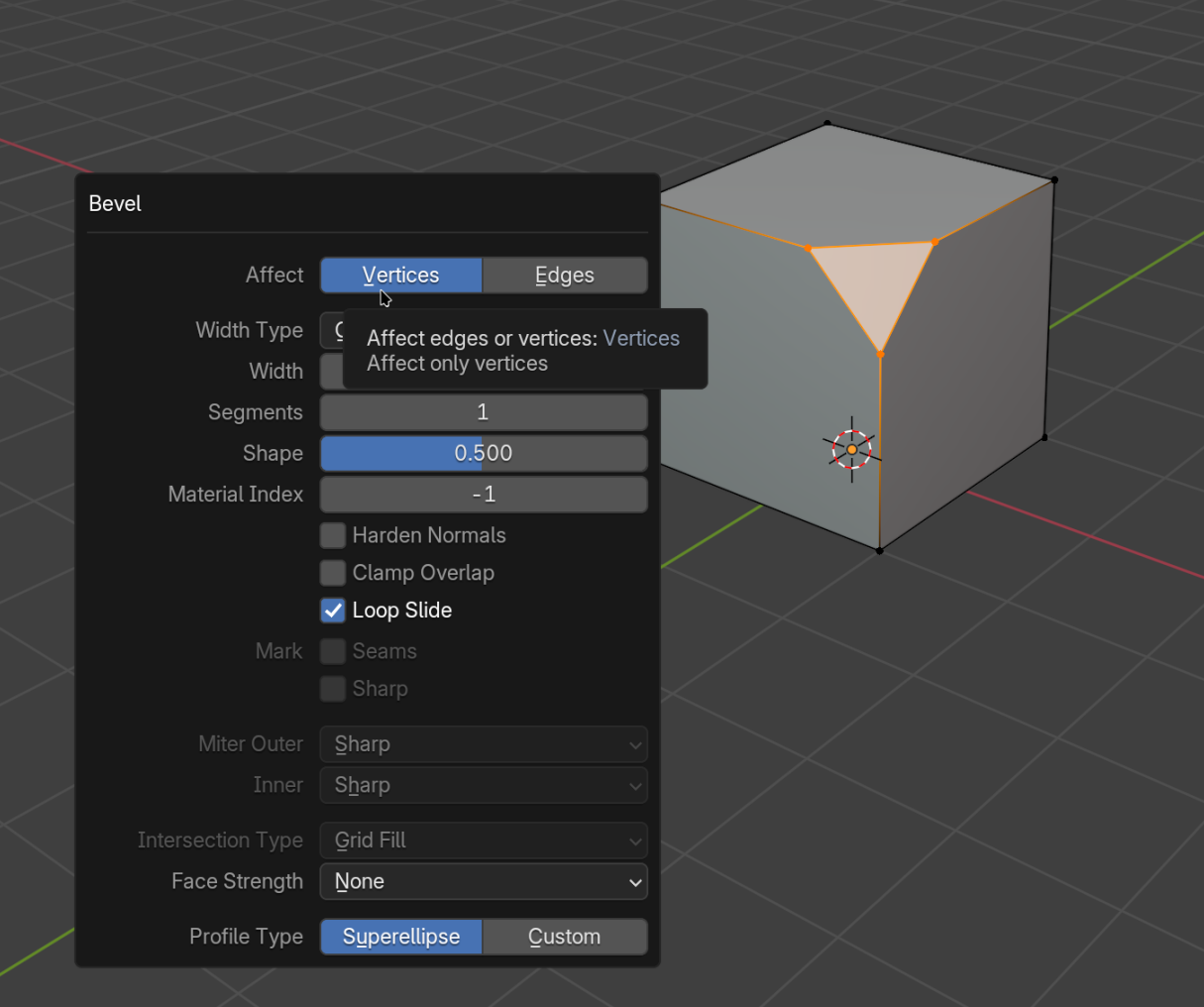Open the Inner miter dropdown
This screenshot has width=1204, height=1007.
[484, 785]
